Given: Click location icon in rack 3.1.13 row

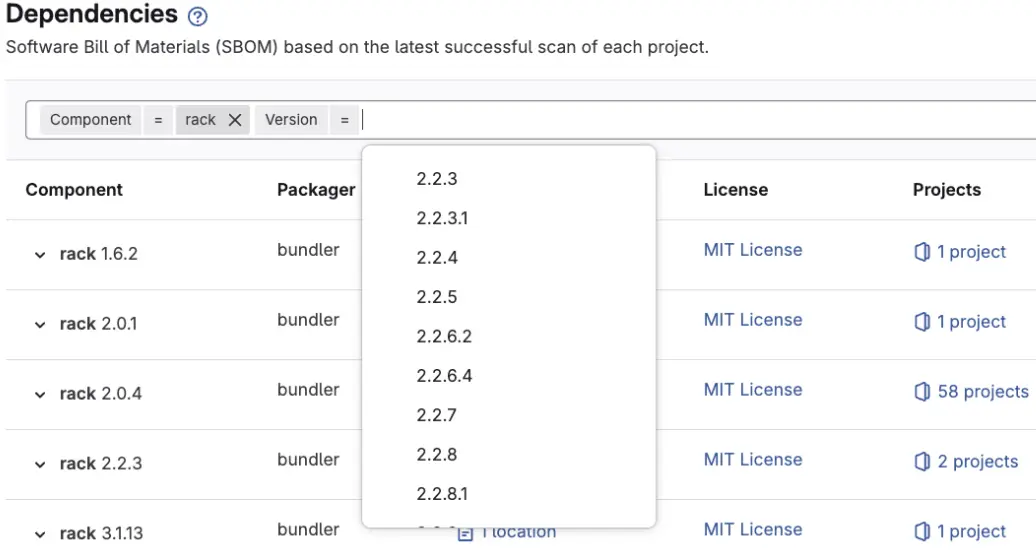Looking at the screenshot, I should coord(465,533).
